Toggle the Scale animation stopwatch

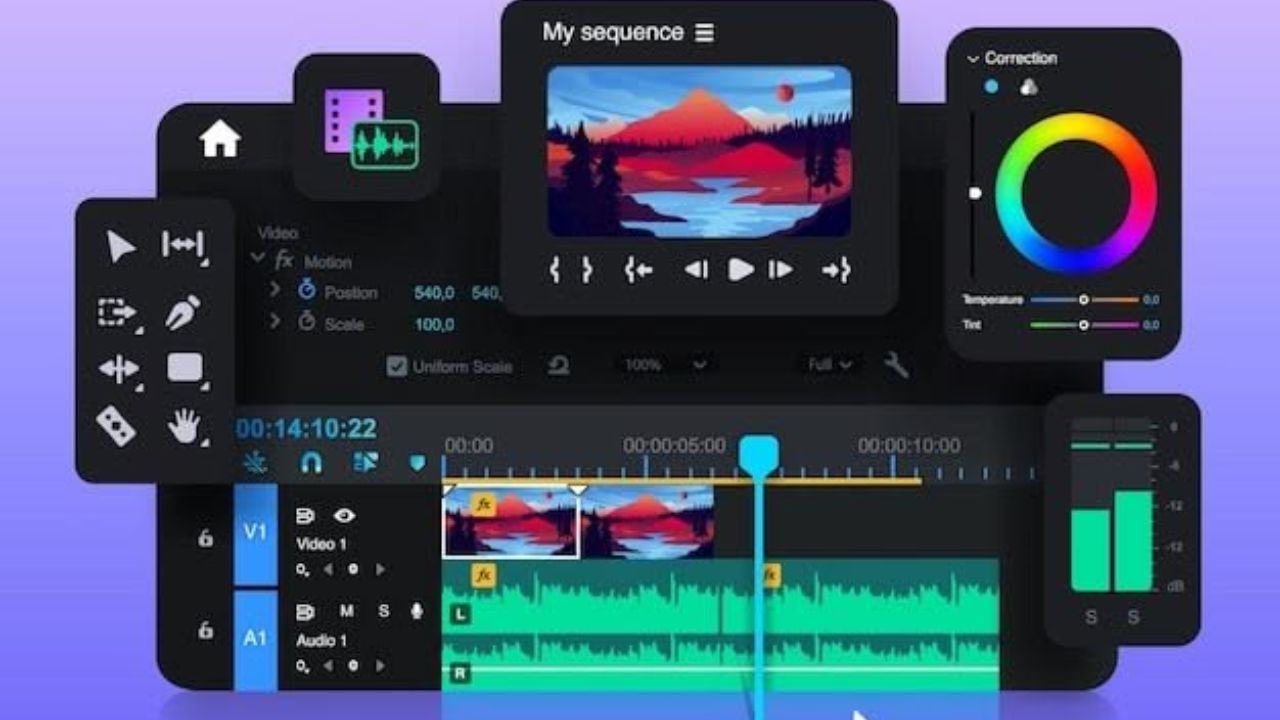(307, 322)
